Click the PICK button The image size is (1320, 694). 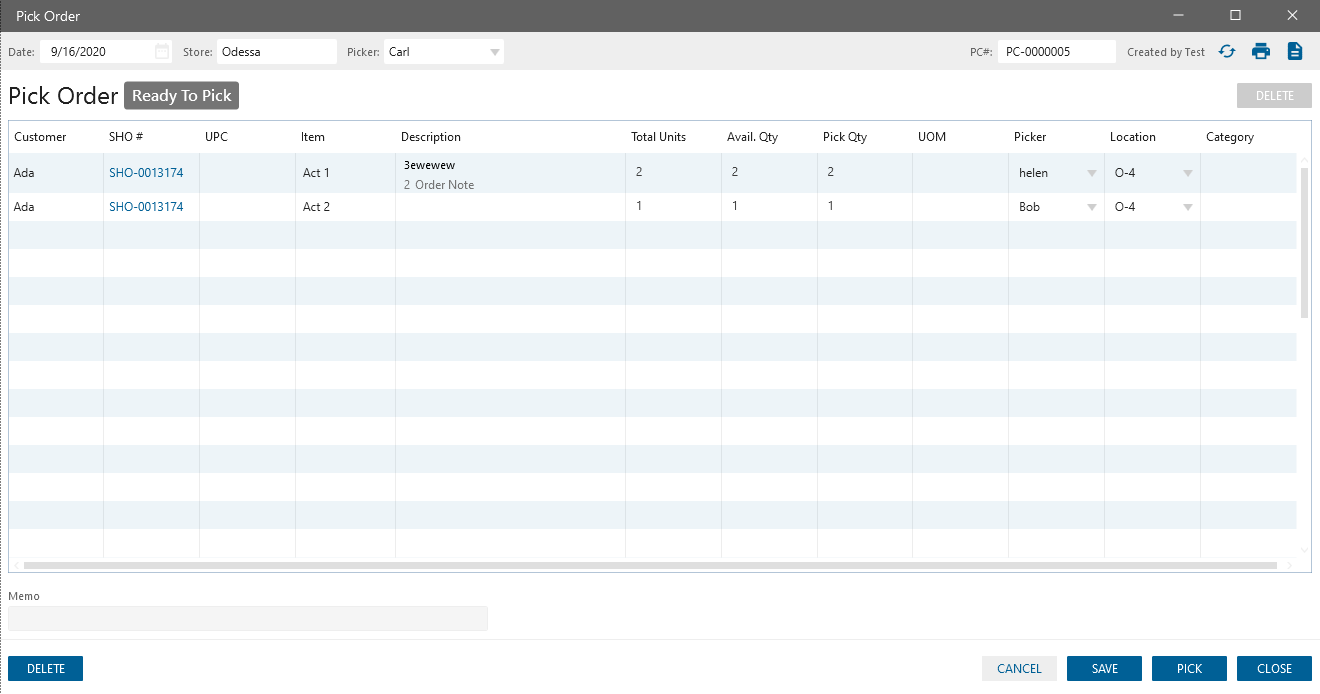[x=1189, y=669]
